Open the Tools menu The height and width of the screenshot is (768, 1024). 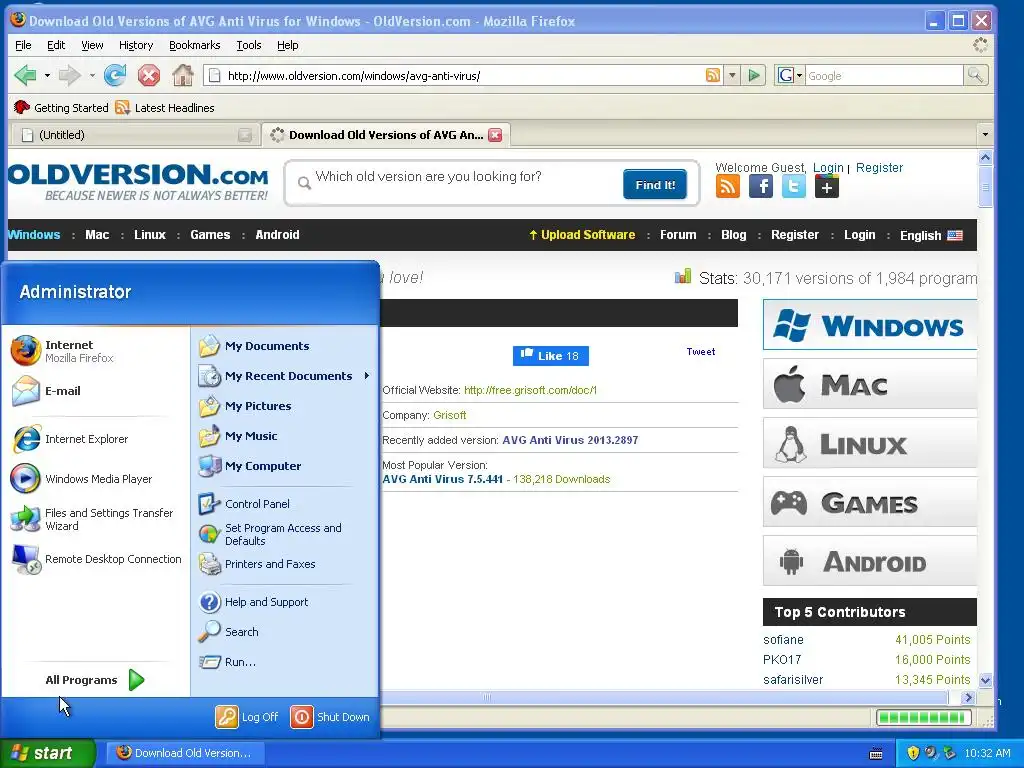tap(249, 45)
